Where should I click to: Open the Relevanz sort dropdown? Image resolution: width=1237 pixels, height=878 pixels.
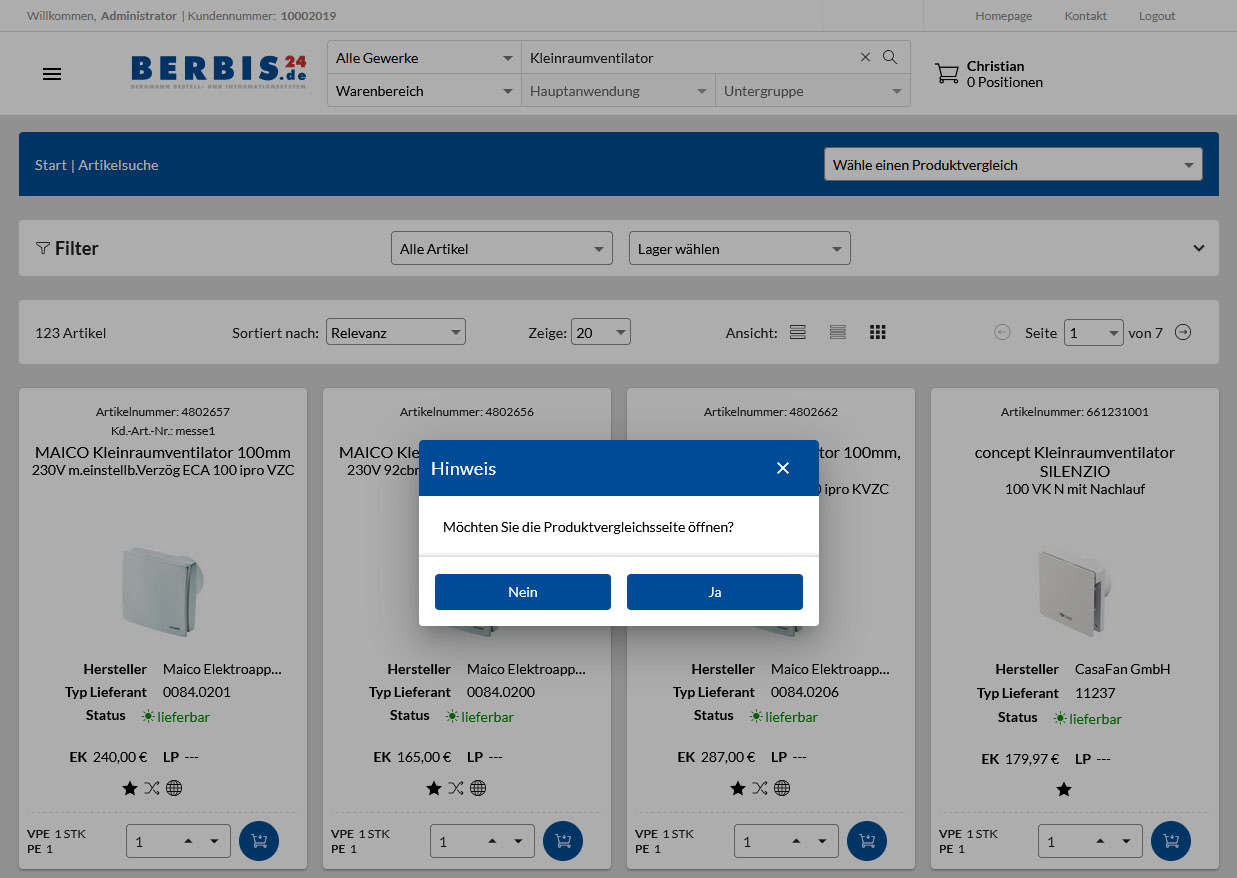point(396,332)
